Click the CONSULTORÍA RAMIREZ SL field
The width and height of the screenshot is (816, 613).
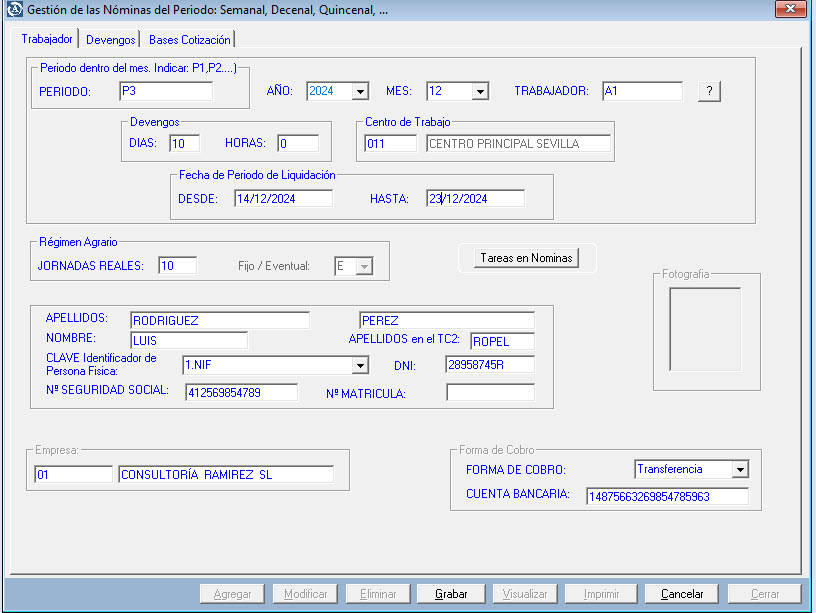pos(226,475)
